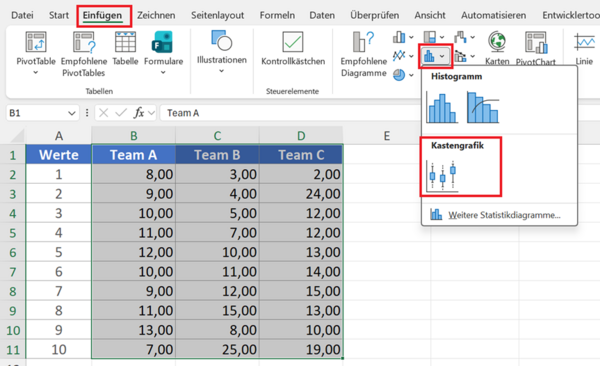Expand the Name Box dropdown arrow

pyautogui.click(x=72, y=113)
